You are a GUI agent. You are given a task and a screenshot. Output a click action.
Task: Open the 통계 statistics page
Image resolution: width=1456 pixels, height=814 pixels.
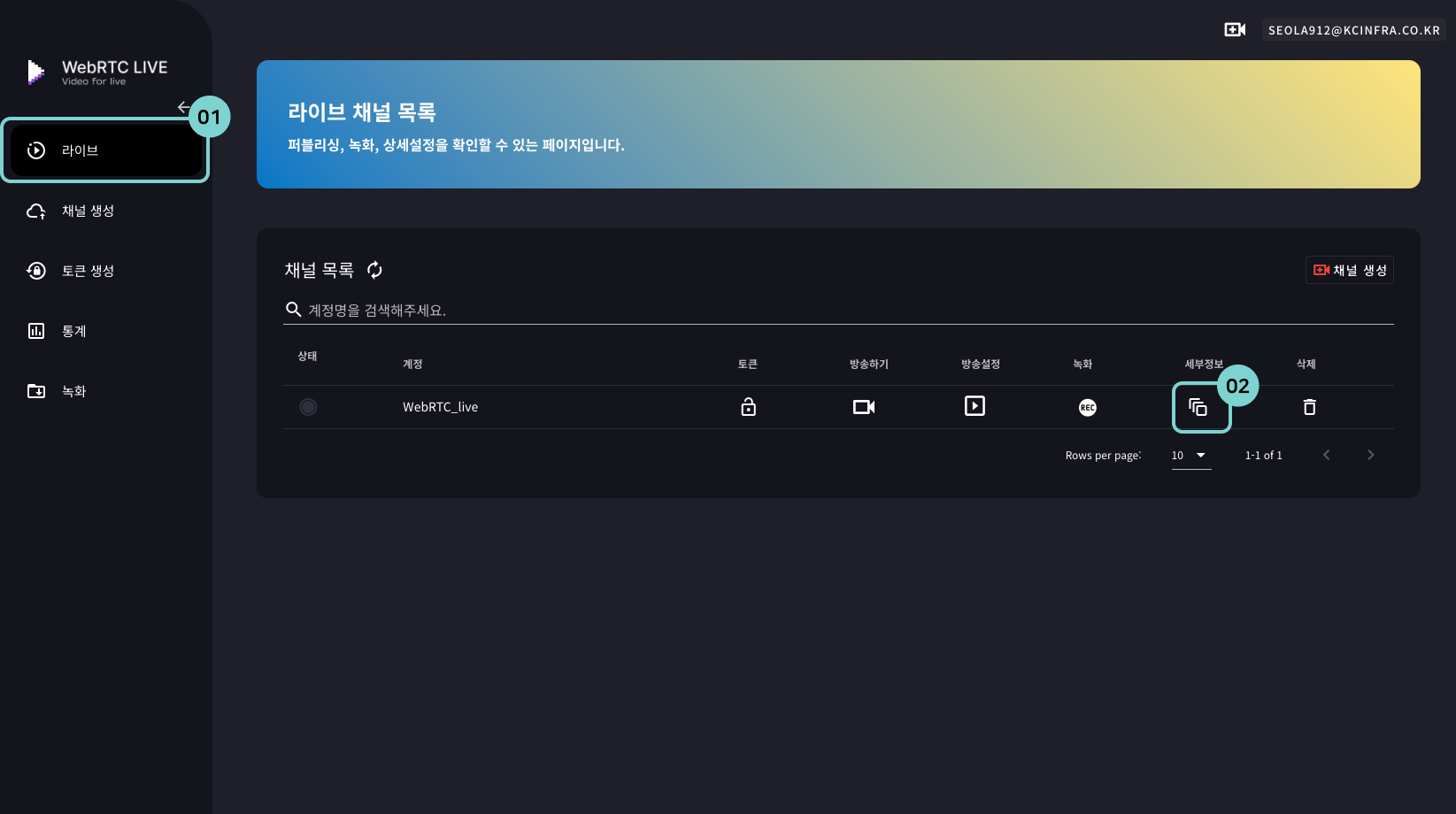(x=73, y=331)
